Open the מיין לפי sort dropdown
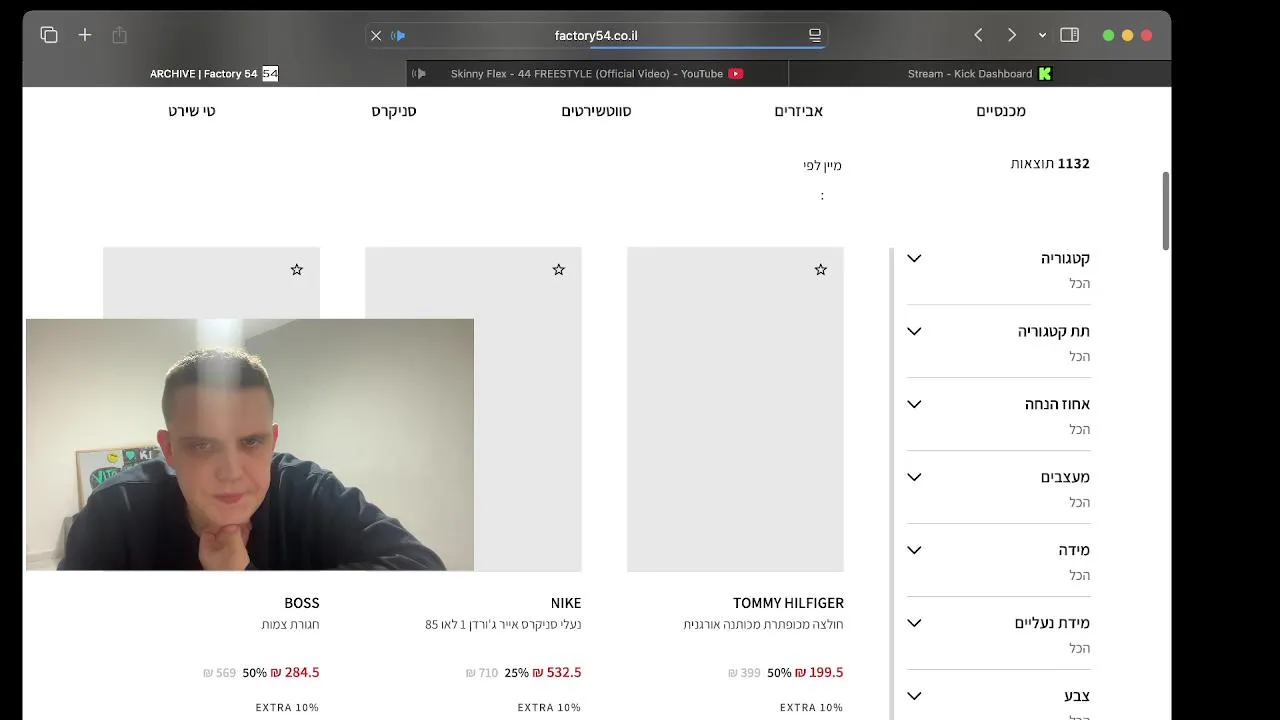 click(x=822, y=166)
